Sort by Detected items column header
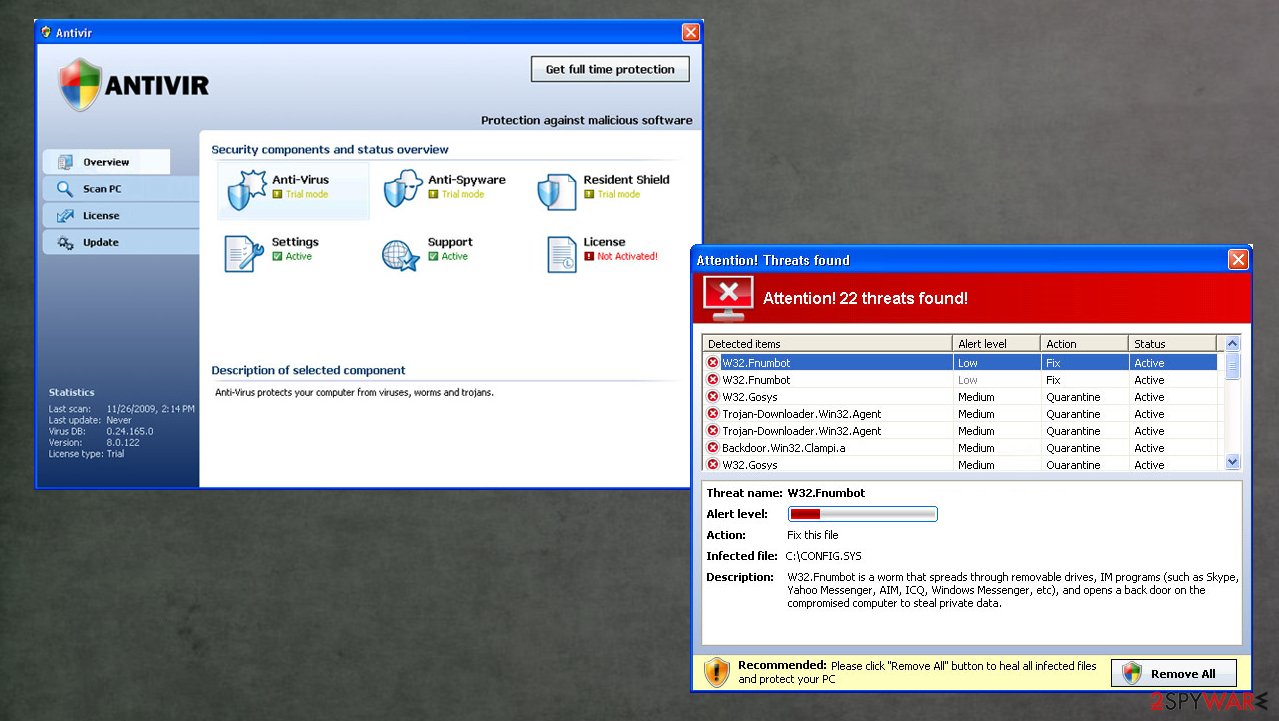 tap(827, 344)
